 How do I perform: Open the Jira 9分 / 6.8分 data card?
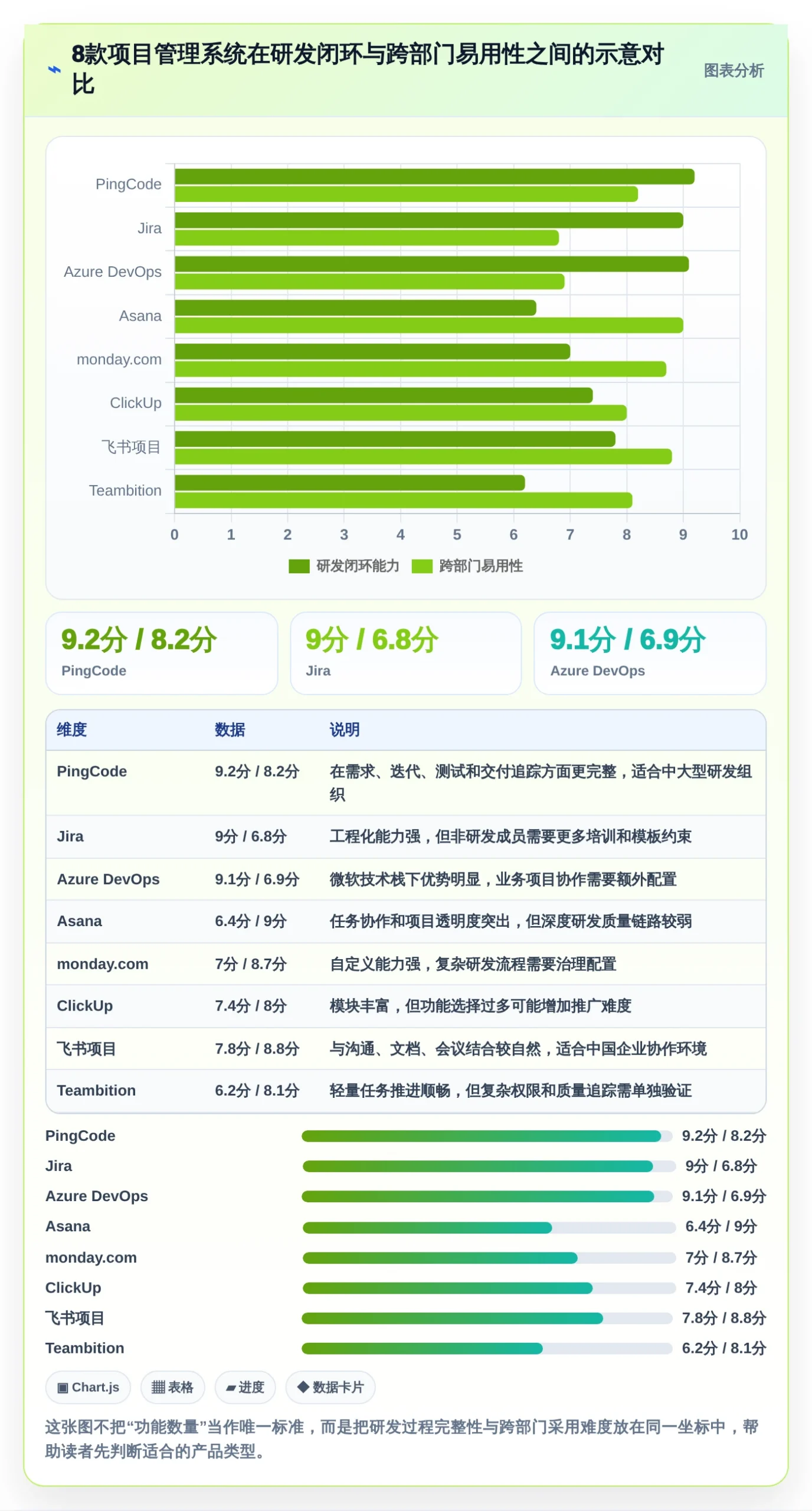[x=406, y=653]
